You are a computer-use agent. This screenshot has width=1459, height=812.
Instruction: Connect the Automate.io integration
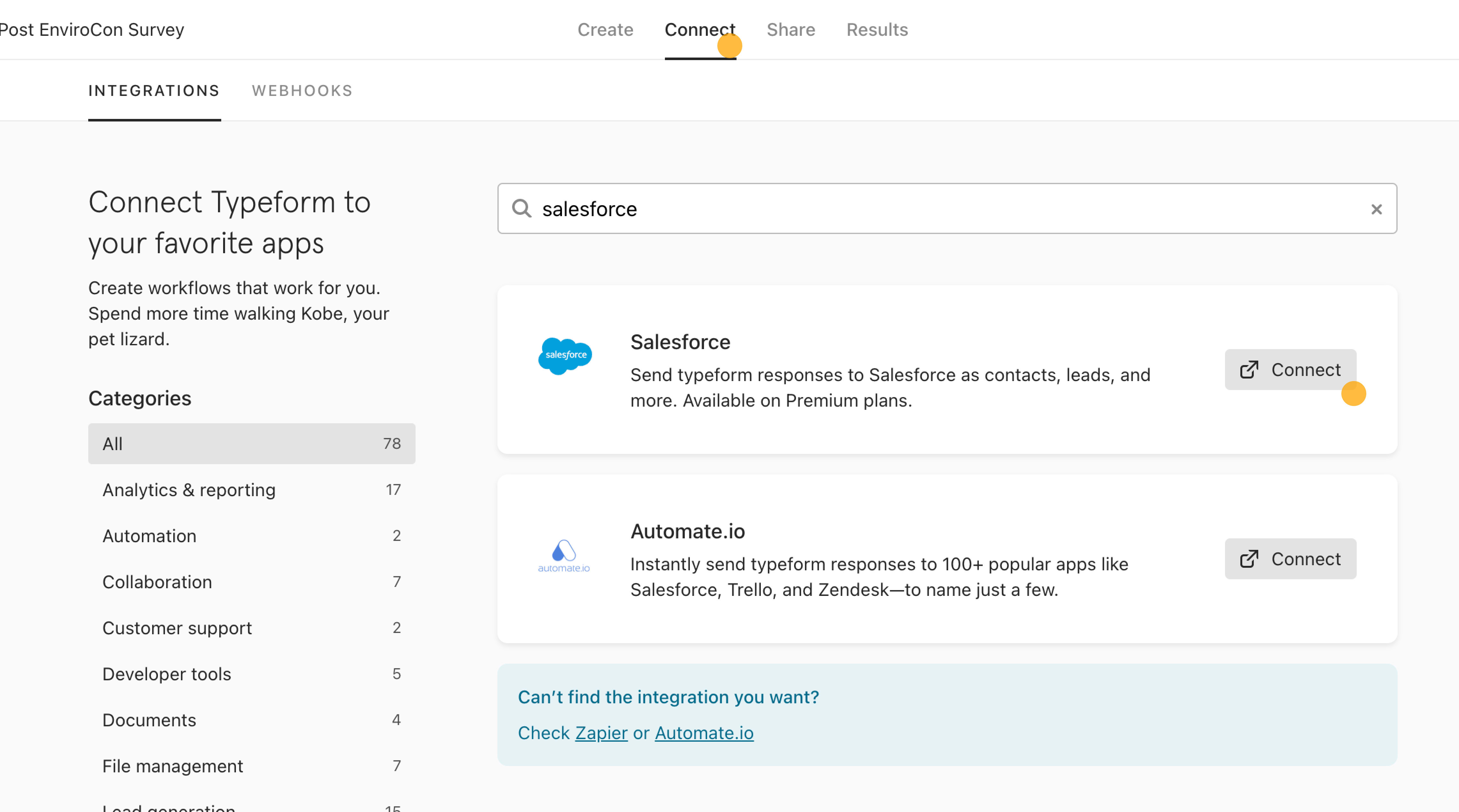click(1290, 559)
